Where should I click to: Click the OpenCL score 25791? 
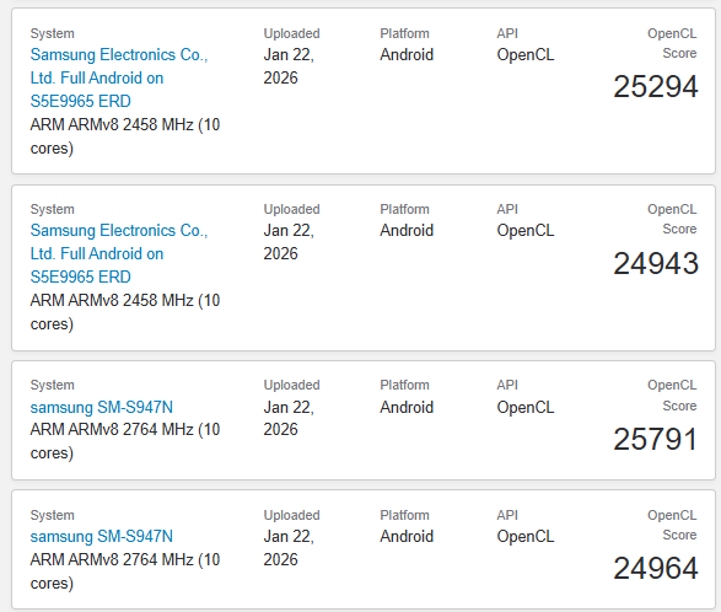[x=655, y=439]
